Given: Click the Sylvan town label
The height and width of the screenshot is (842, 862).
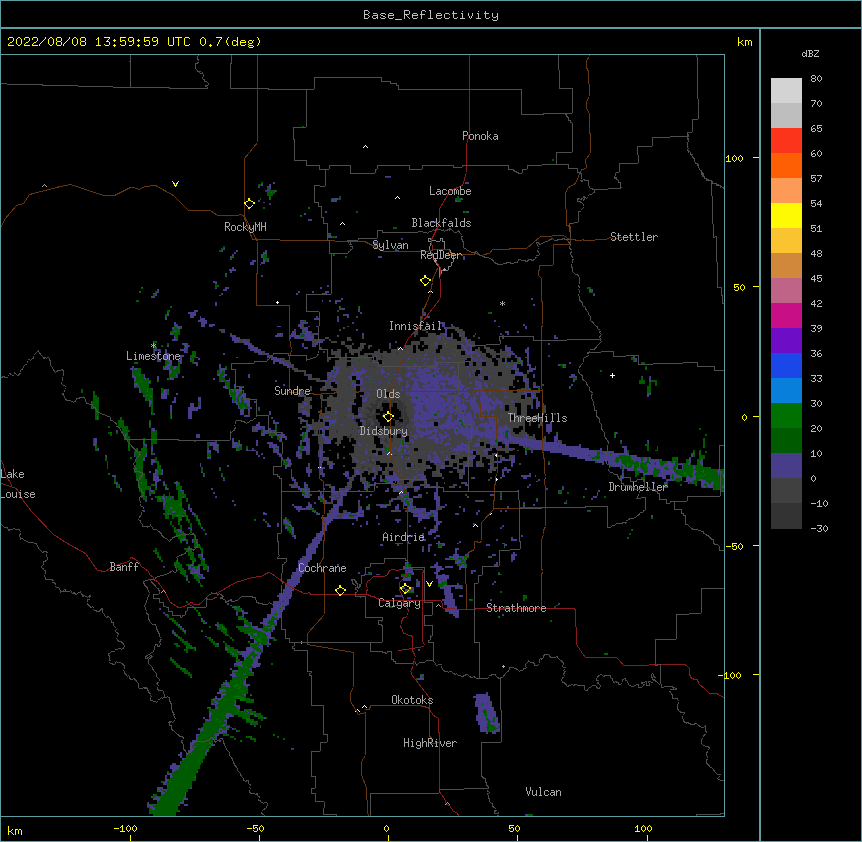Looking at the screenshot, I should [390, 245].
